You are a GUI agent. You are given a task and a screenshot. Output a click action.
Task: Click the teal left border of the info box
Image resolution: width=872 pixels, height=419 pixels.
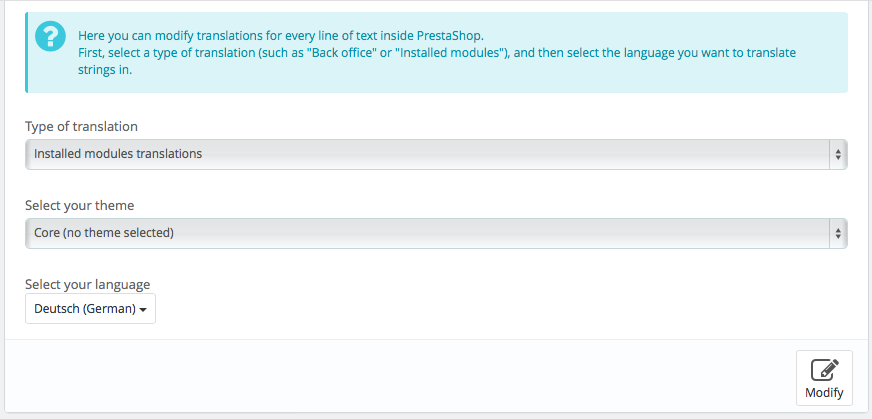point(26,52)
